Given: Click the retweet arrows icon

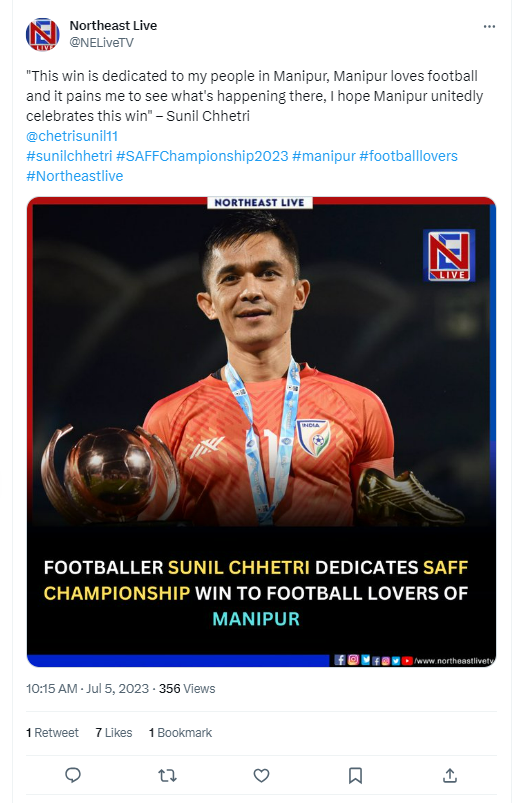Looking at the screenshot, I should point(167,775).
